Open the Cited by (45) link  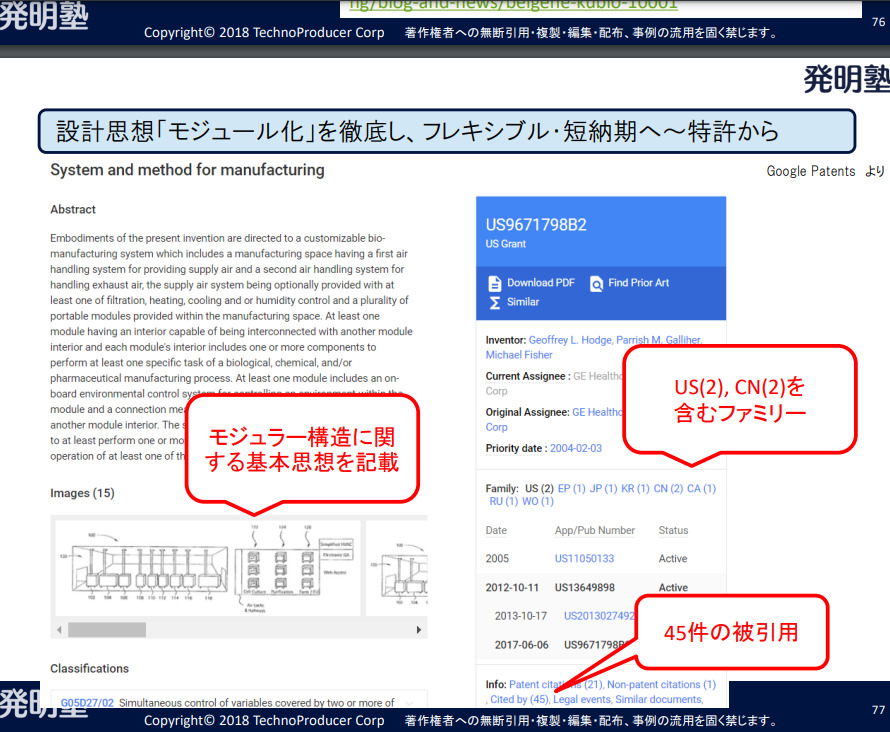pyautogui.click(x=519, y=700)
